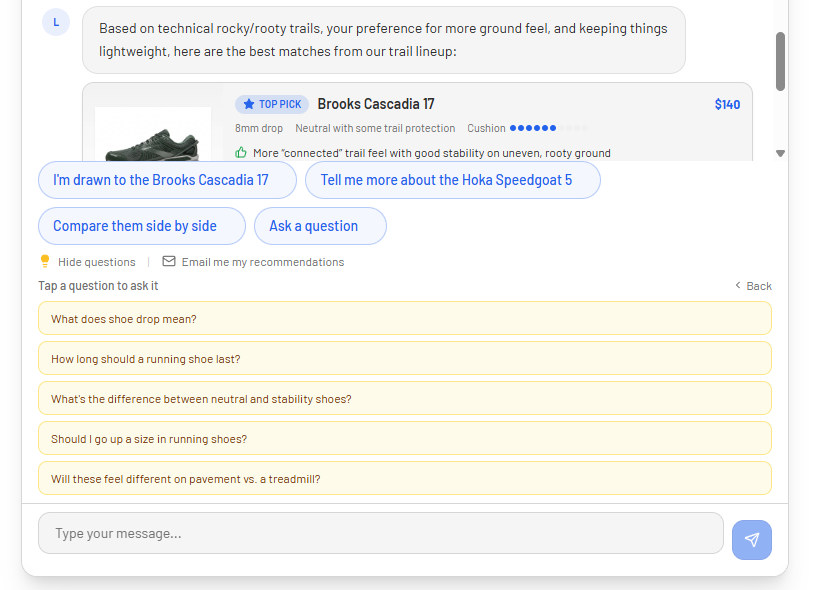Click the paper plane send icon

tap(752, 540)
